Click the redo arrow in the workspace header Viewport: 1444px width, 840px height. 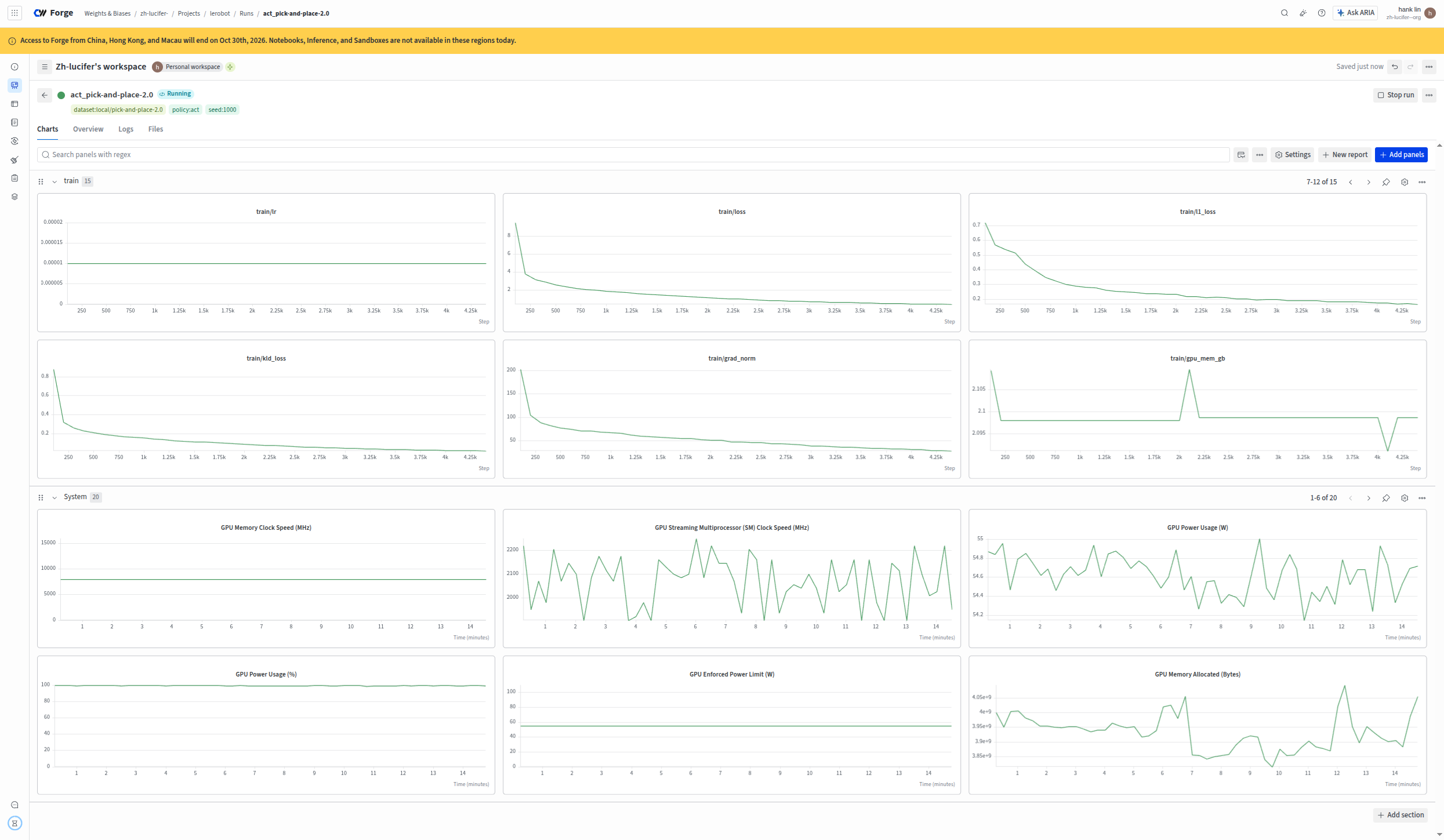[1410, 67]
